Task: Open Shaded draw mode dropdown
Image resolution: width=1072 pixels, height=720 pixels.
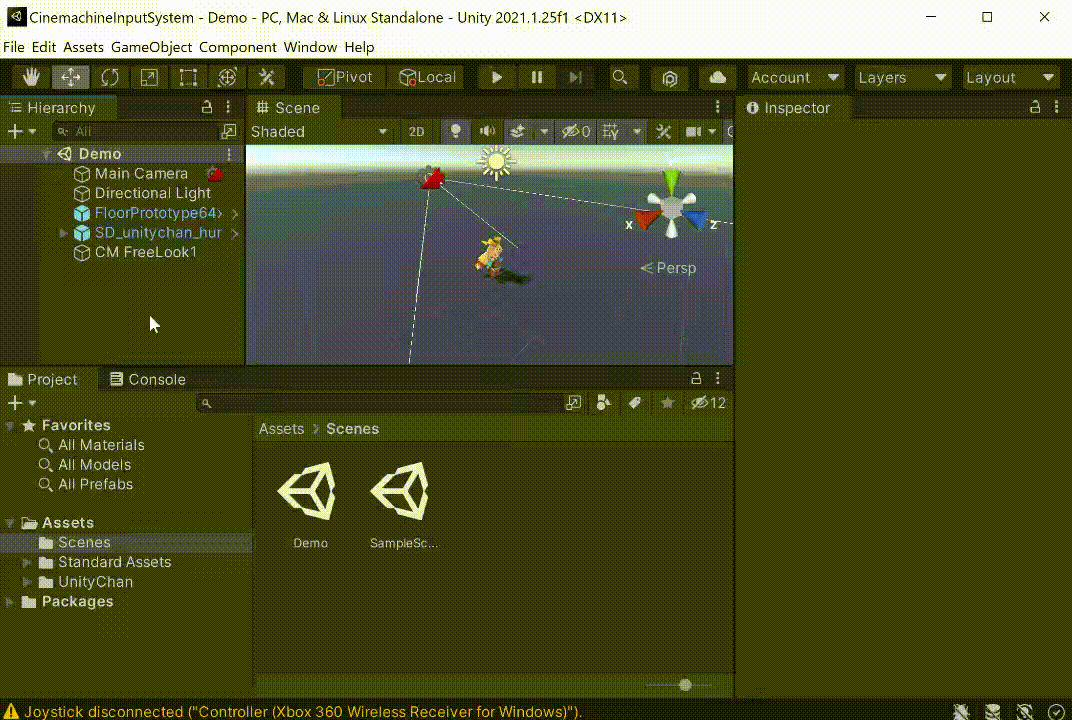Action: [319, 132]
